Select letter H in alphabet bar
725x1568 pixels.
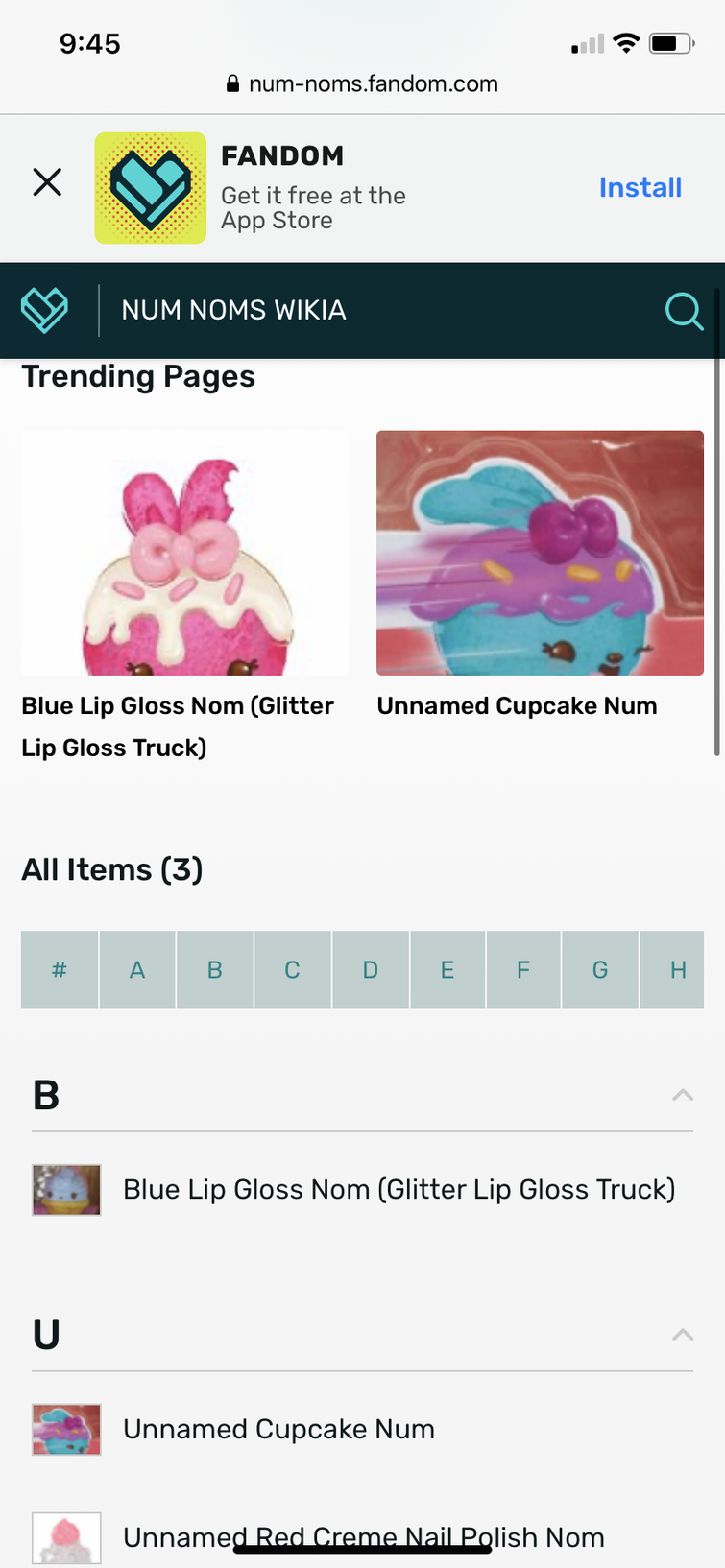677,969
